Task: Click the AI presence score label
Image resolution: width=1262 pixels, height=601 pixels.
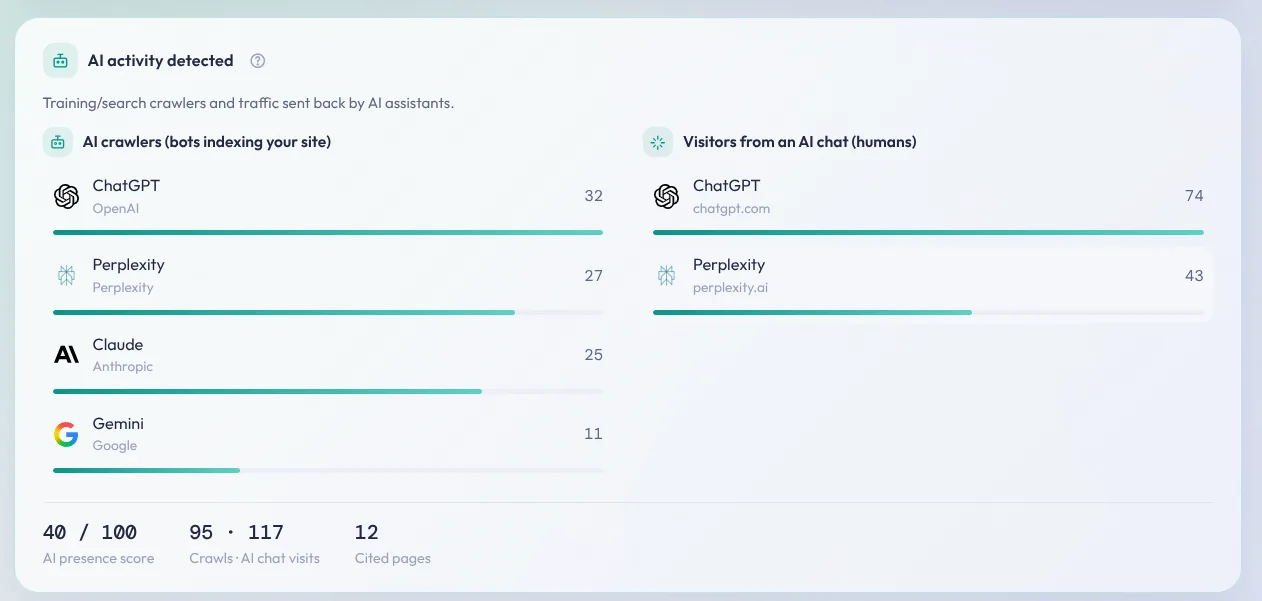Action: tap(99, 558)
